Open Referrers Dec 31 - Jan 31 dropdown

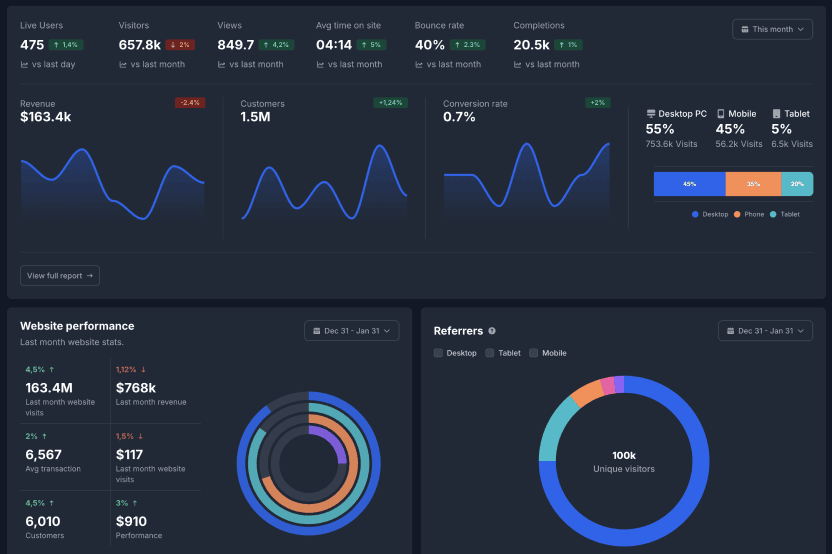pos(765,331)
